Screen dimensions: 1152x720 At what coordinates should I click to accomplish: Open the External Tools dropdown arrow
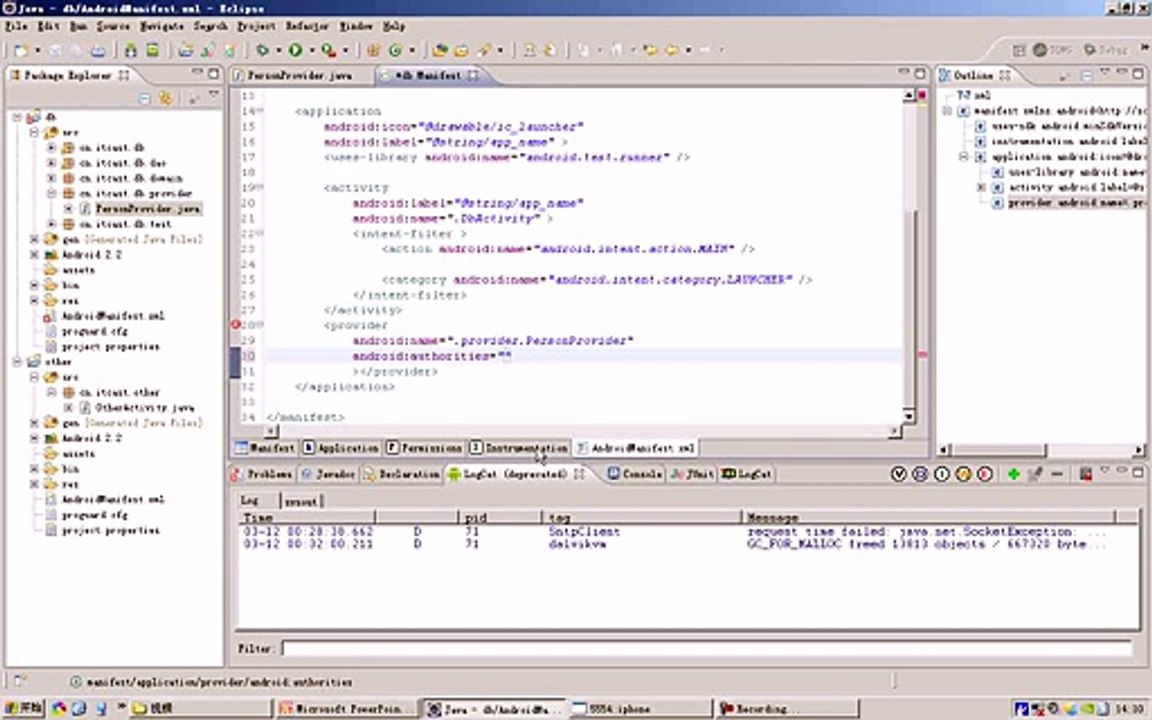(345, 50)
